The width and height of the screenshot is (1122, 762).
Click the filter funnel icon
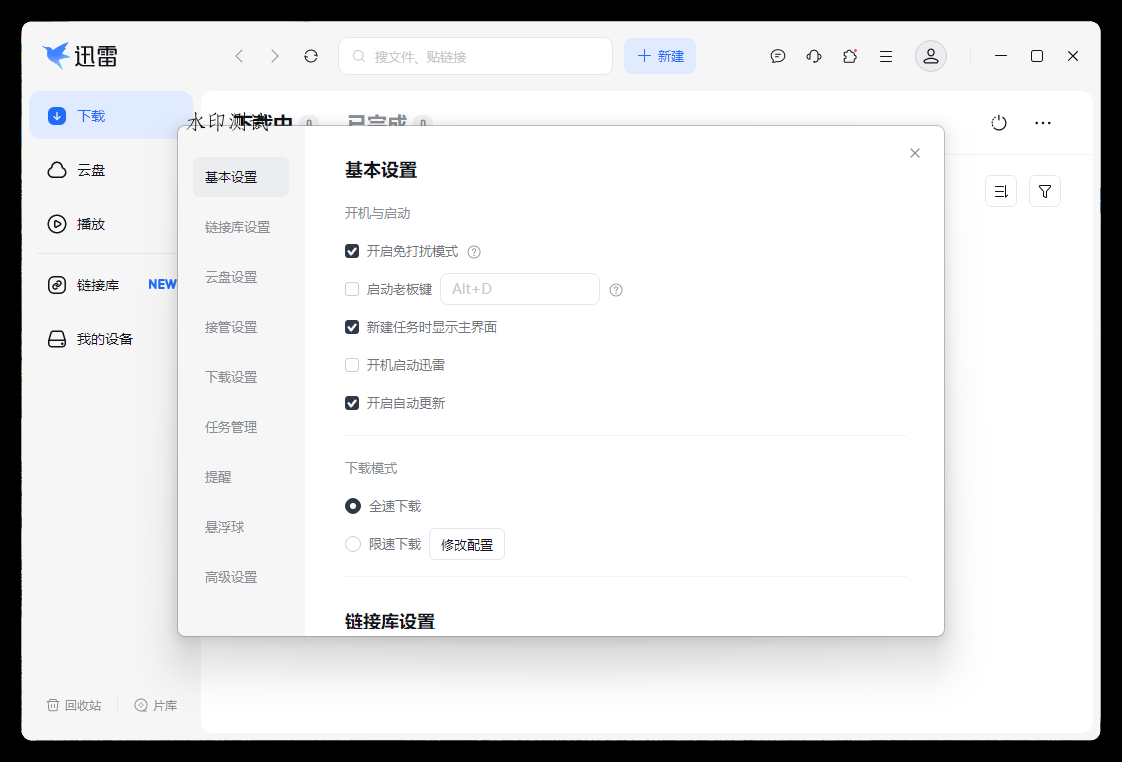pyautogui.click(x=1045, y=191)
